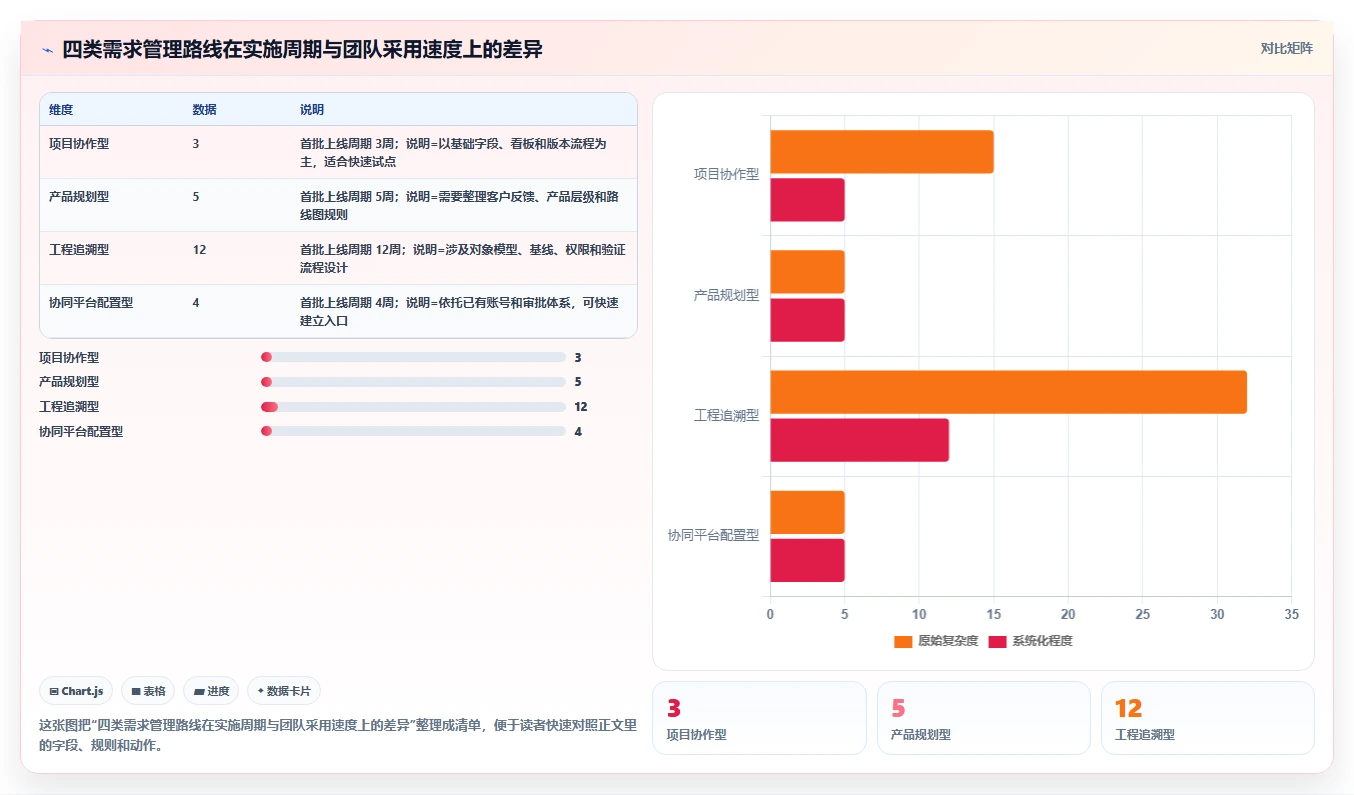The height and width of the screenshot is (795, 1354).
Task: Click the value 12 in the table
Action: click(x=199, y=250)
